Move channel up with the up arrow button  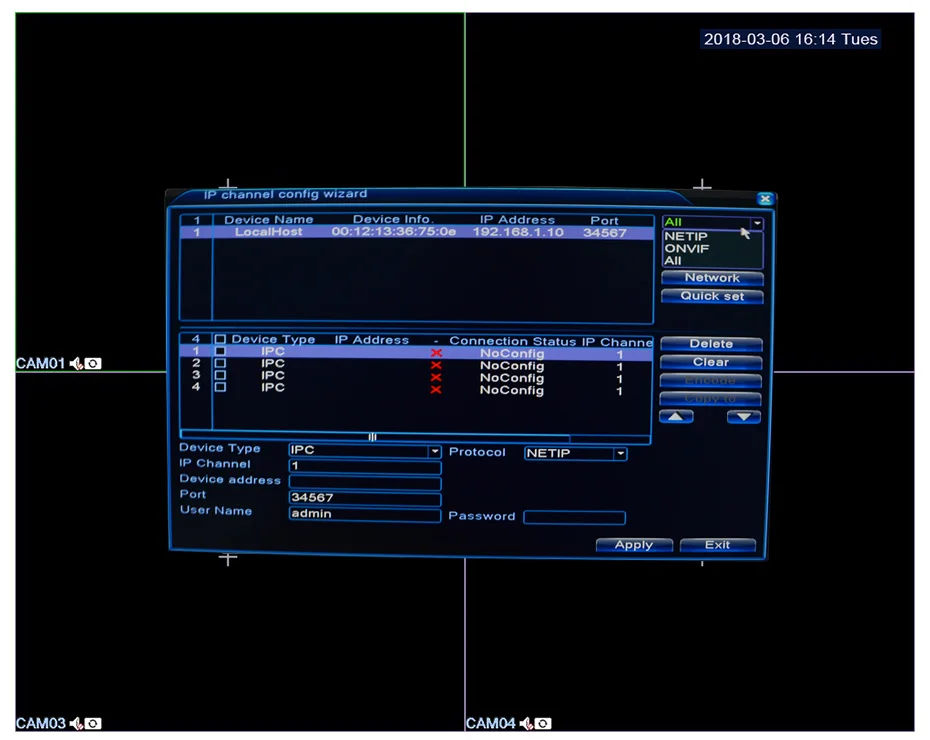pyautogui.click(x=676, y=417)
